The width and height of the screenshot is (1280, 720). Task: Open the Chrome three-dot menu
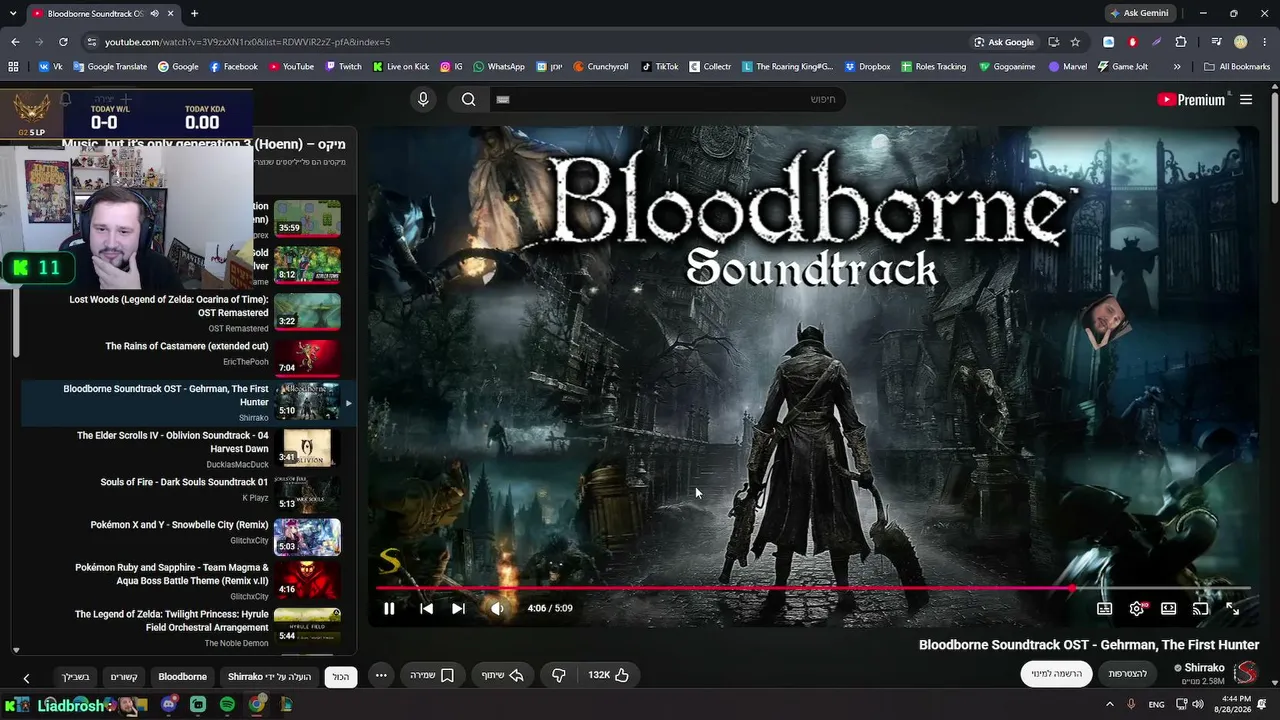(x=1265, y=42)
